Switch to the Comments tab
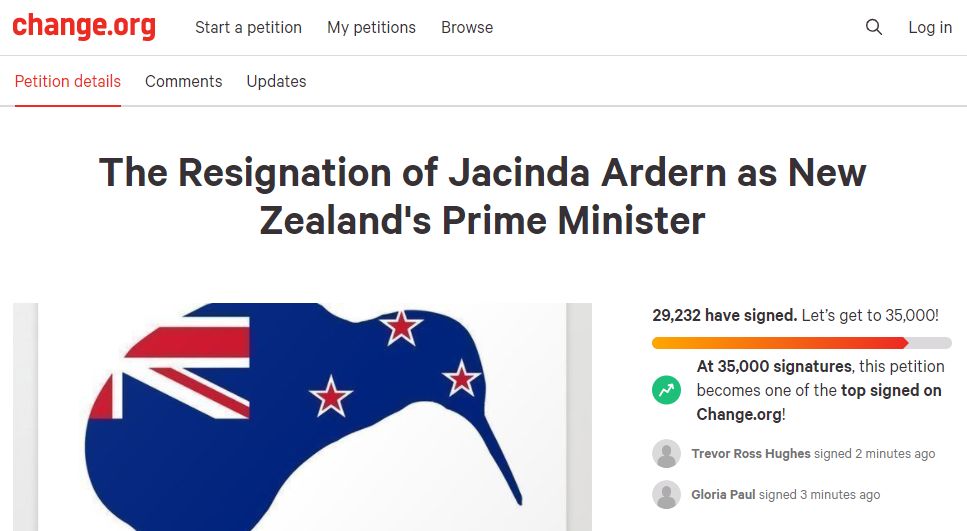Image resolution: width=967 pixels, height=531 pixels. (x=184, y=81)
